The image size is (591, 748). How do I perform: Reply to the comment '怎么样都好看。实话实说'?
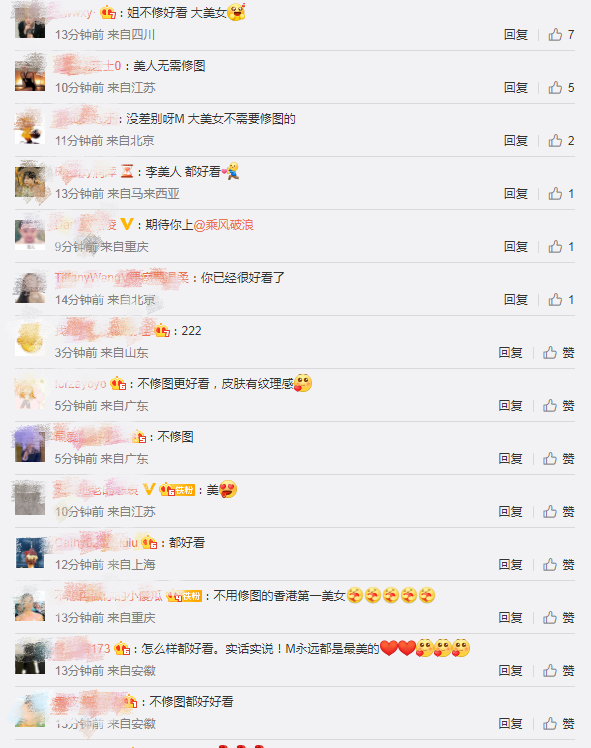(510, 670)
